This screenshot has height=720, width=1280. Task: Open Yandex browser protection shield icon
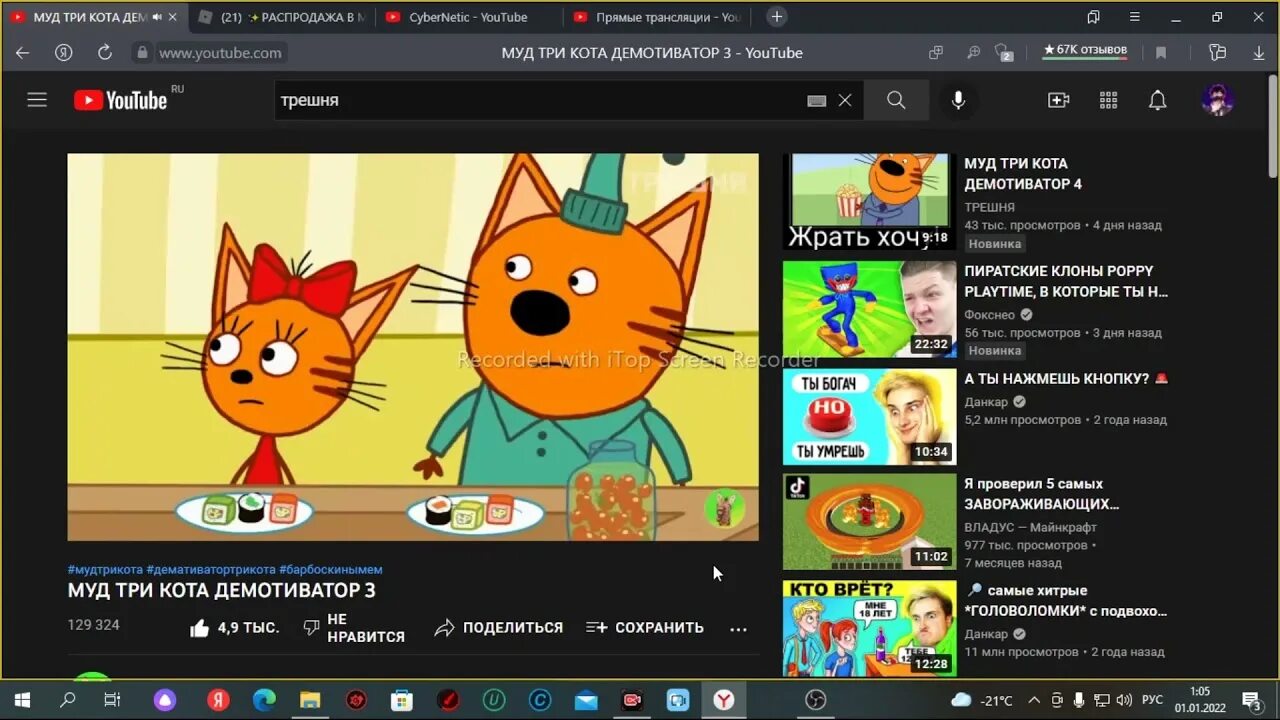1004,53
